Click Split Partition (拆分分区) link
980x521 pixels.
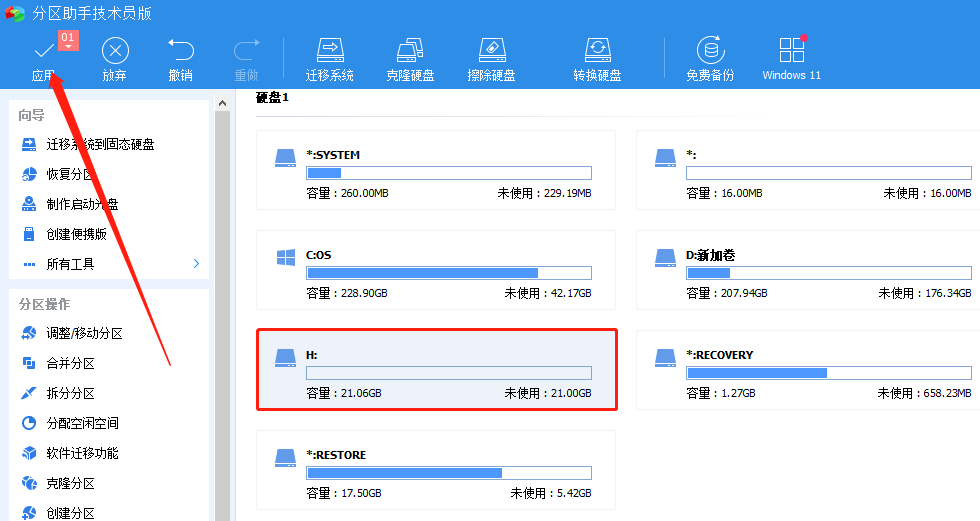pos(70,393)
